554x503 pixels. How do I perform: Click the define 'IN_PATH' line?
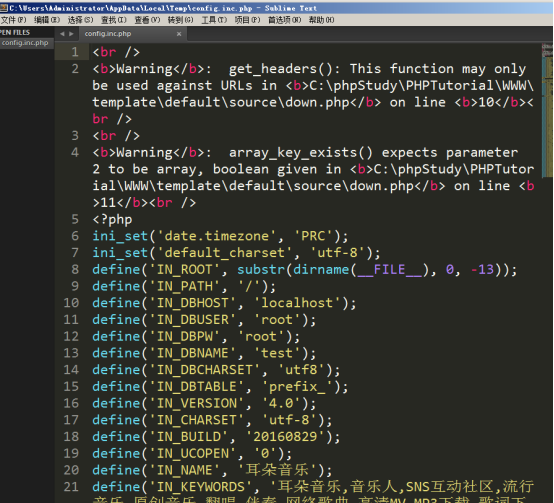click(x=184, y=286)
